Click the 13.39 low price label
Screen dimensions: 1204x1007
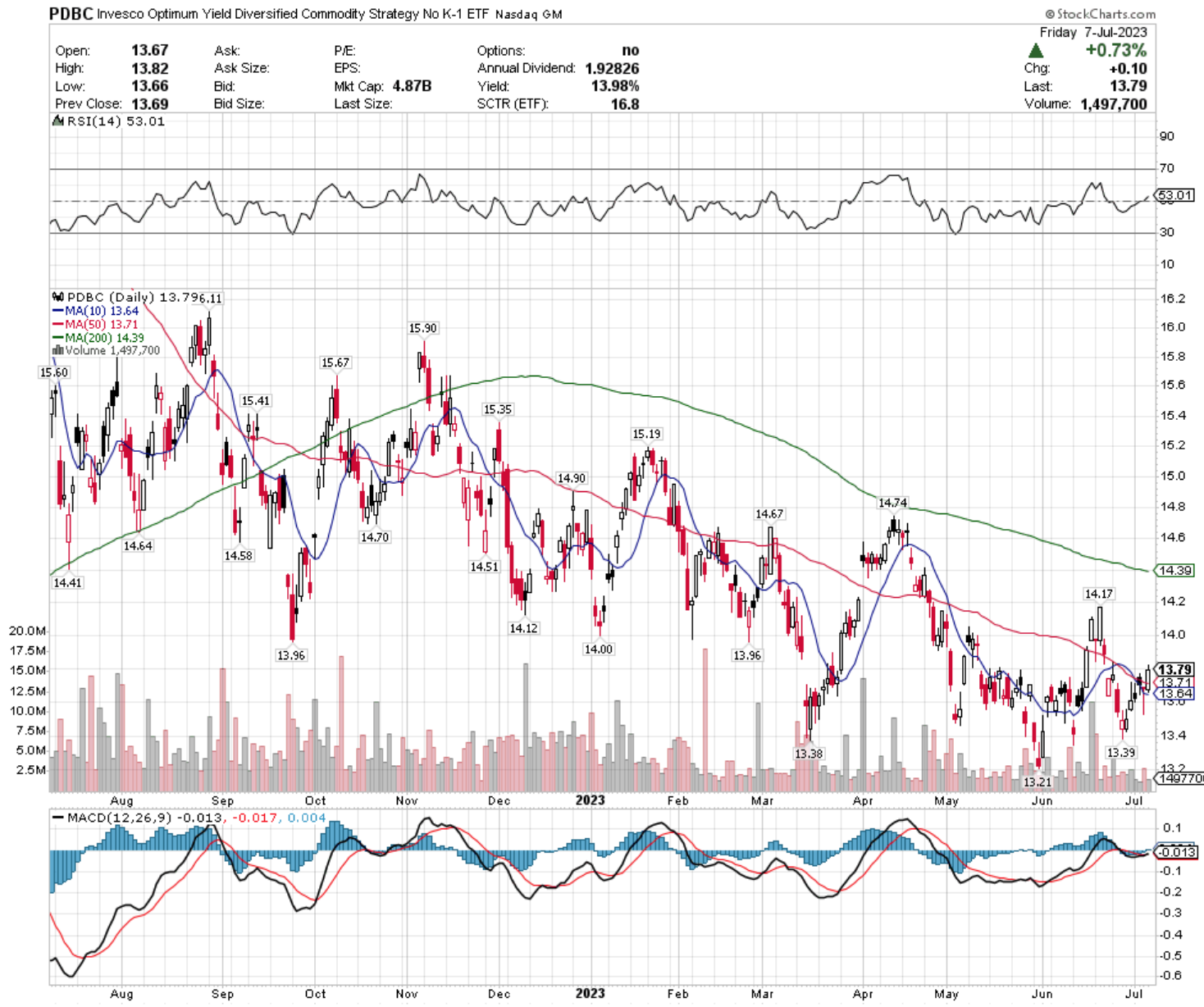point(1121,753)
